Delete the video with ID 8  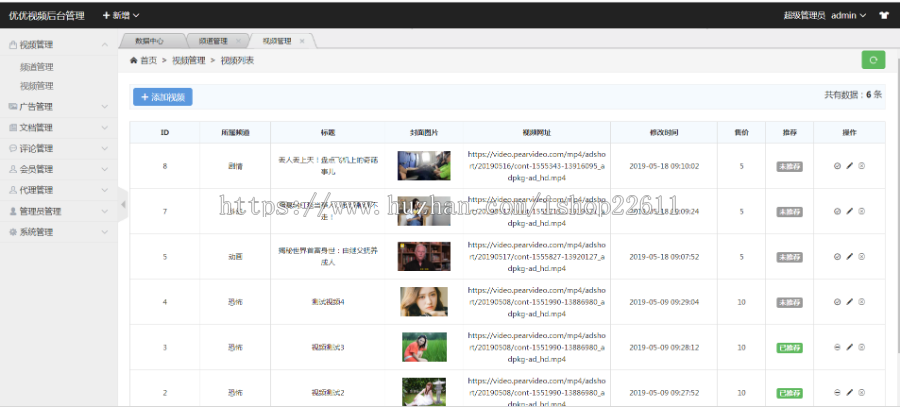(862, 166)
